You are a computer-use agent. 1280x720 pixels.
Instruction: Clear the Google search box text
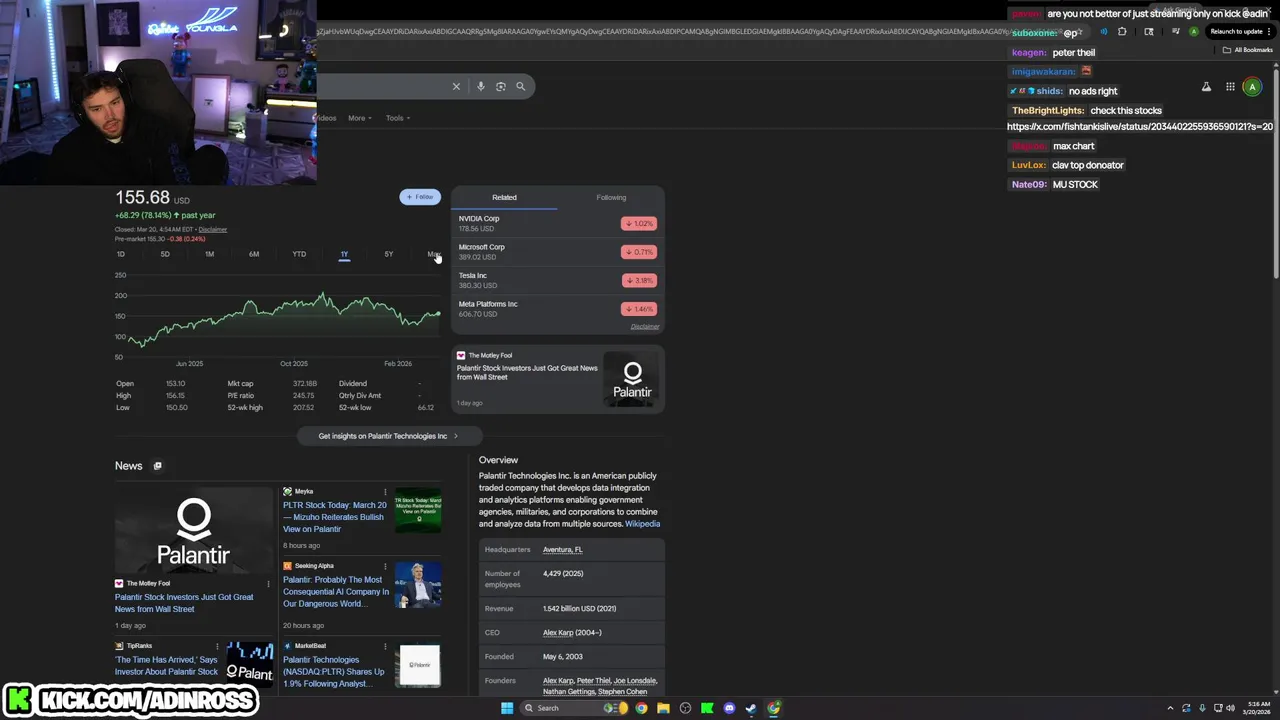click(456, 86)
